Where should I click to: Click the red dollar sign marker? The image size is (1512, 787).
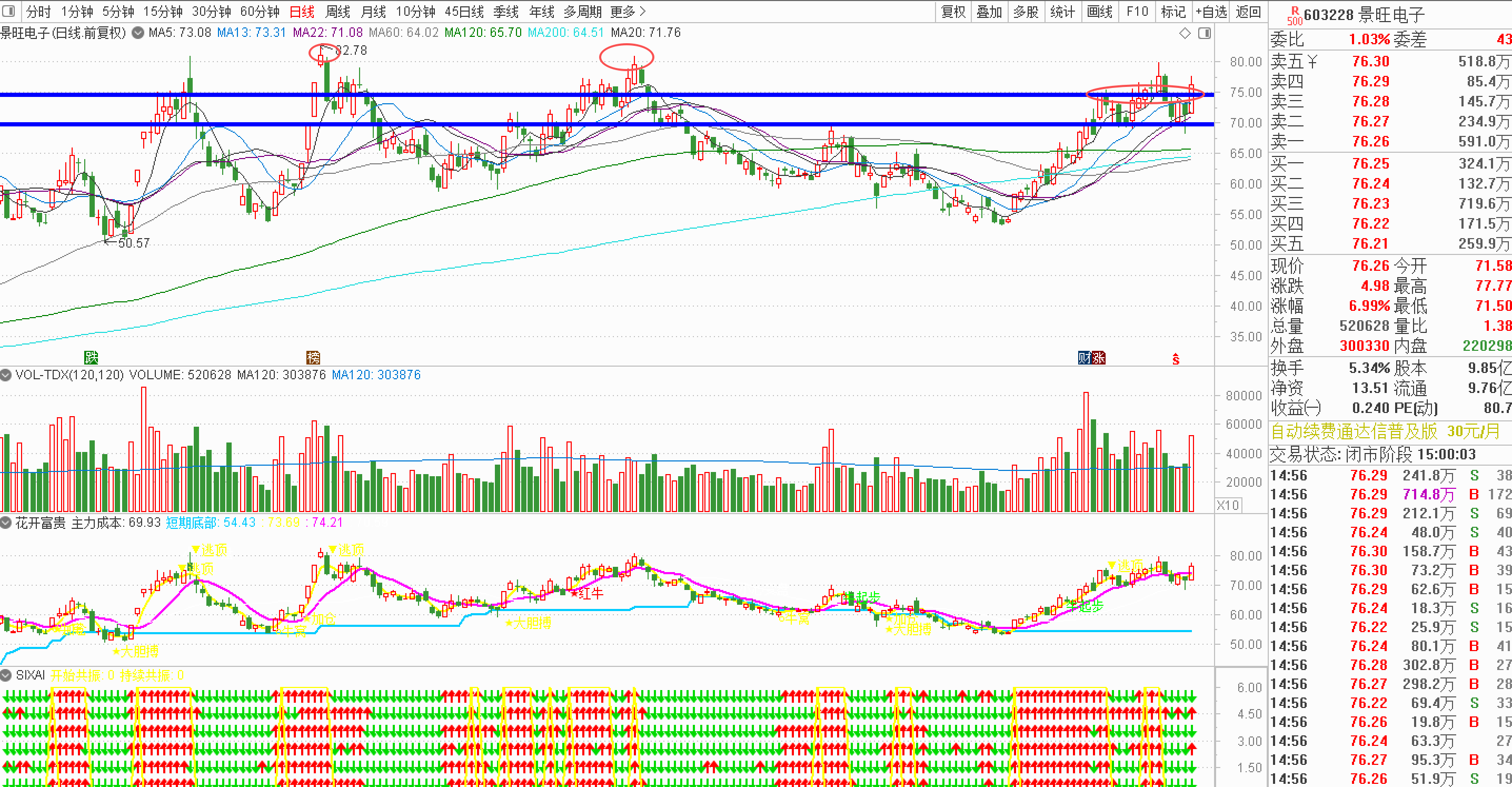coord(1176,359)
